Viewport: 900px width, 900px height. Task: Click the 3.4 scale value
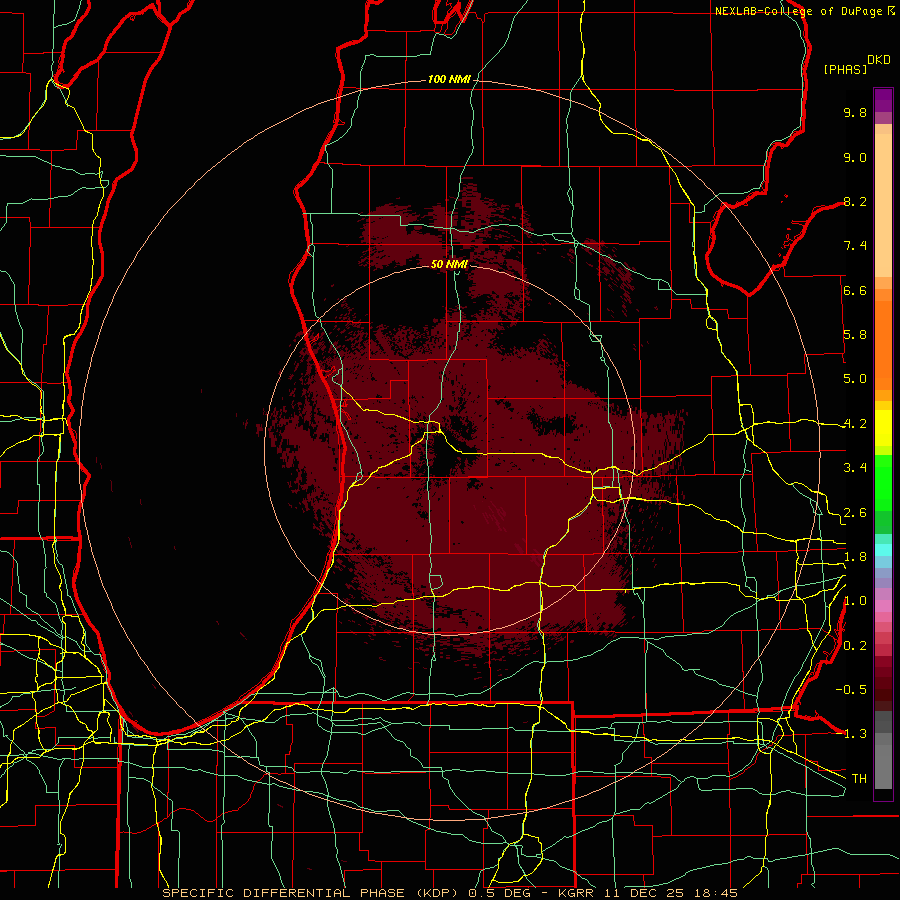pos(855,468)
